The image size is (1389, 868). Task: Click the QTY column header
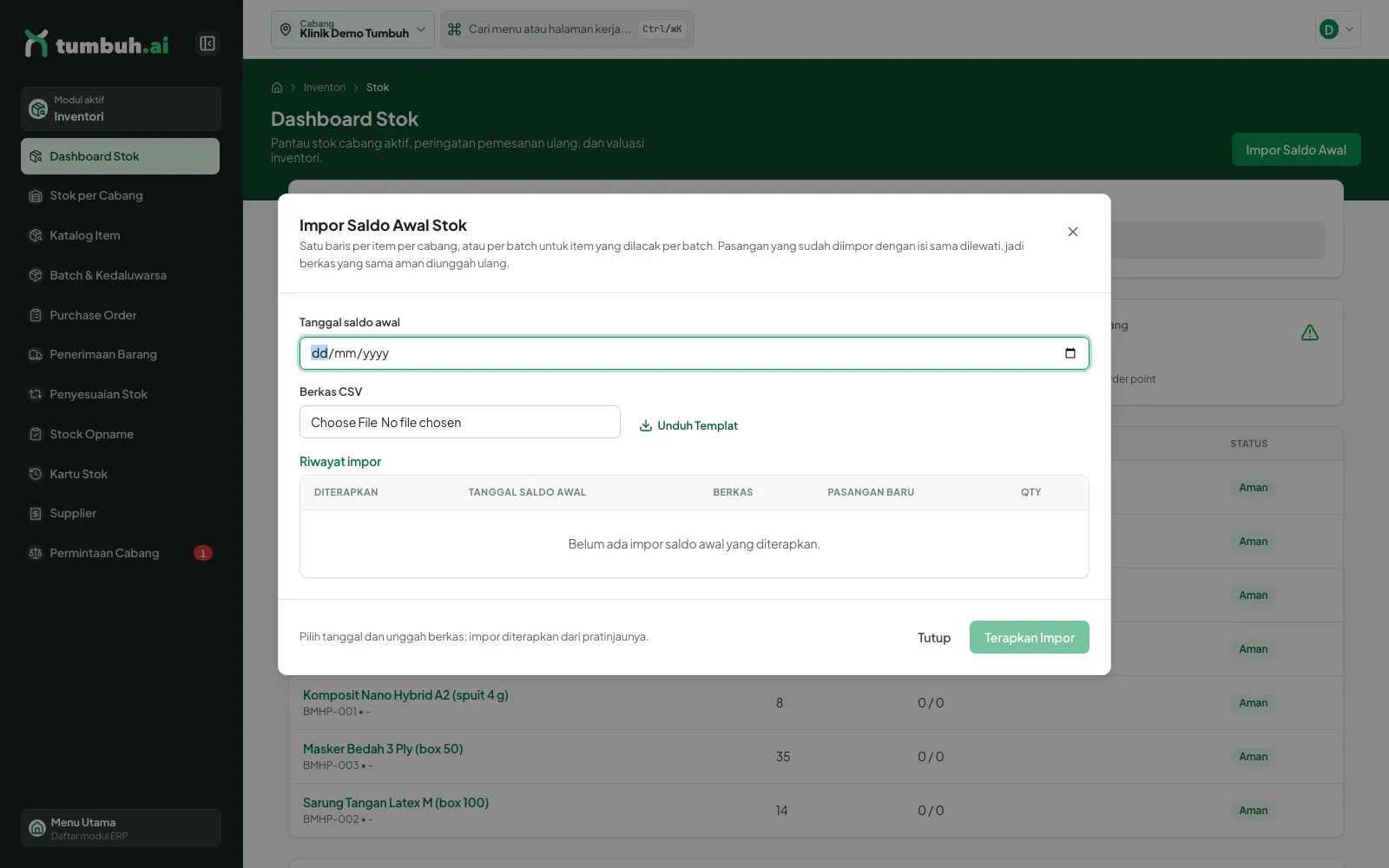[1030, 492]
